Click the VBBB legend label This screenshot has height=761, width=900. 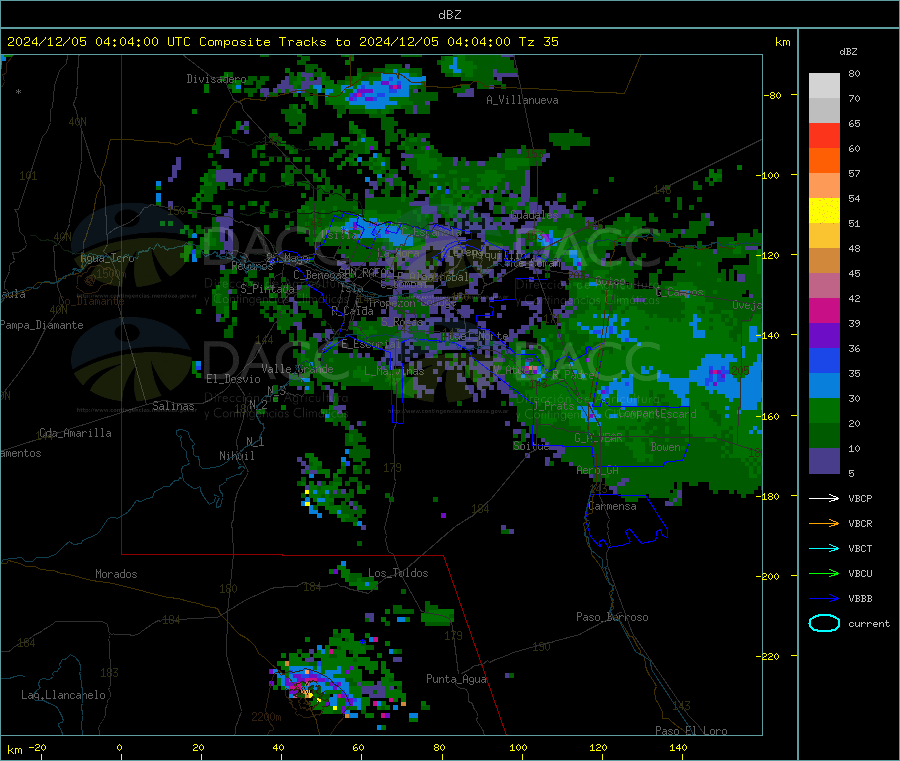(x=860, y=599)
